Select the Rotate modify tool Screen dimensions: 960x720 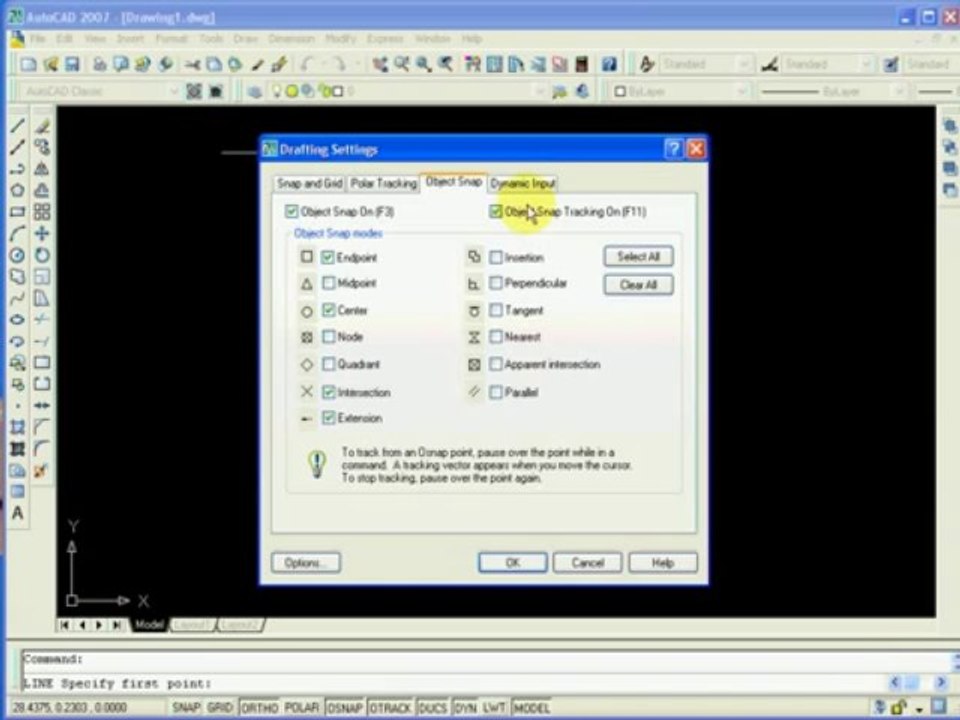tap(42, 255)
